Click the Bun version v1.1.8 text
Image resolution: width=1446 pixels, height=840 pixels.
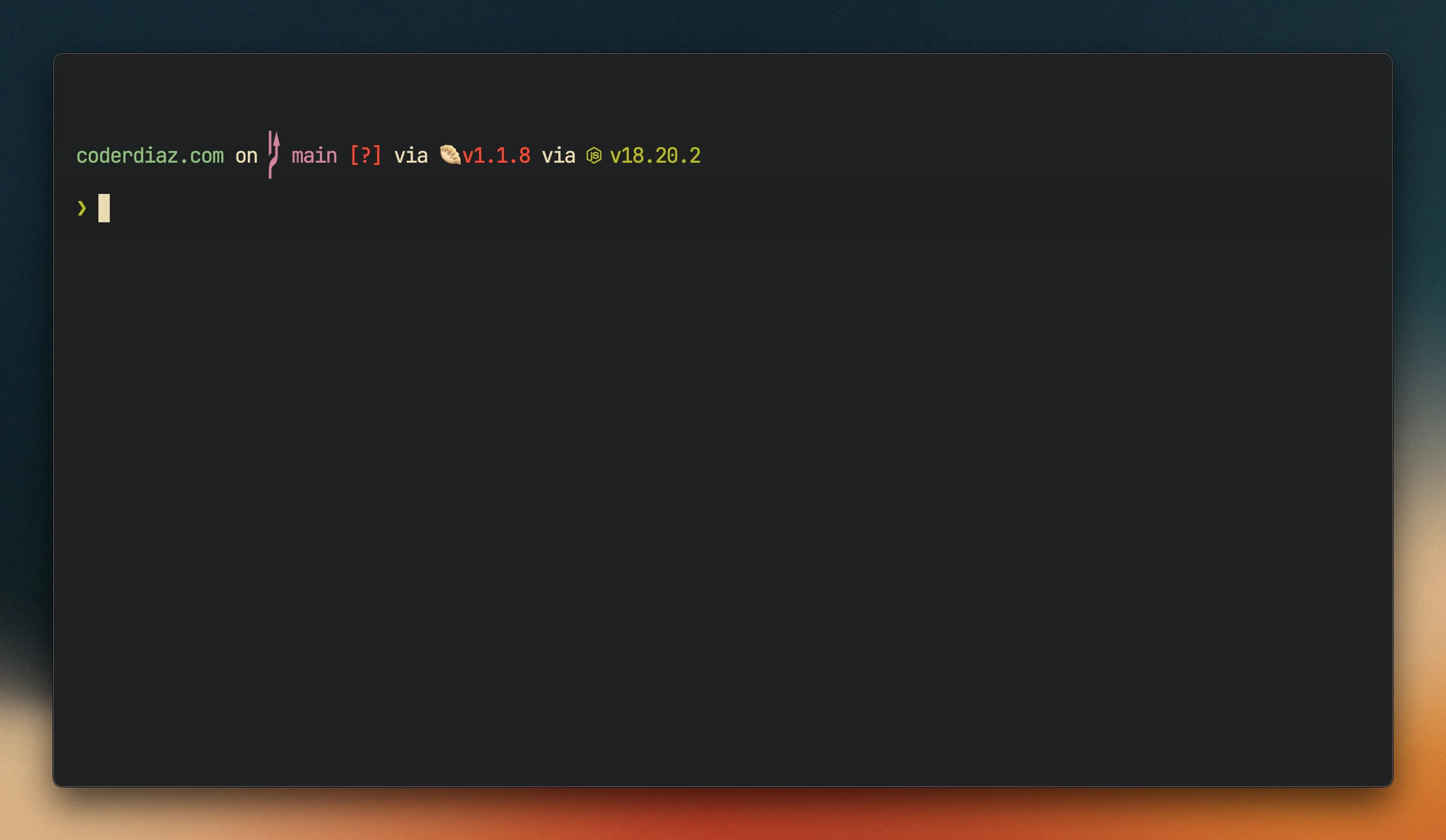496,156
